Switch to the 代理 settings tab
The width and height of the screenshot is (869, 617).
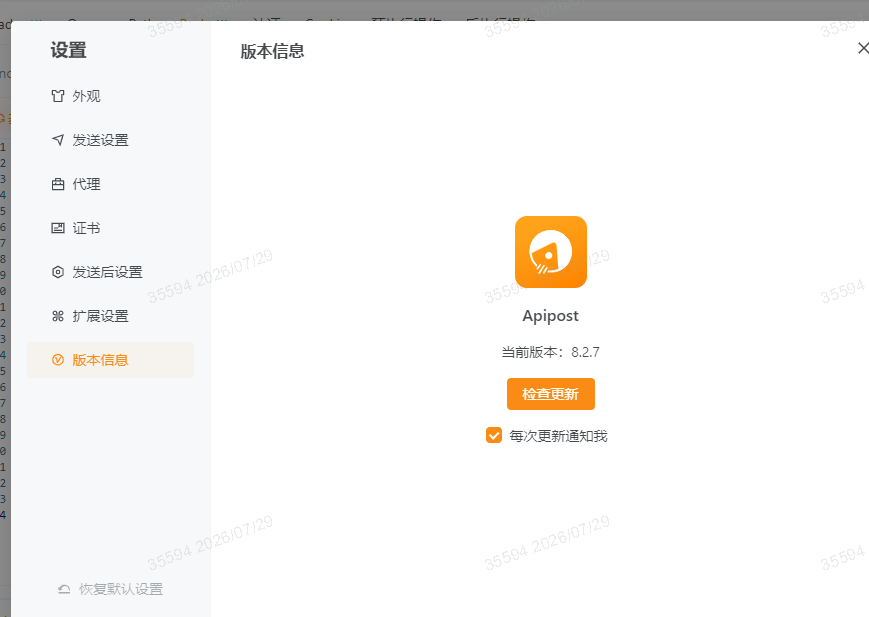[x=110, y=184]
